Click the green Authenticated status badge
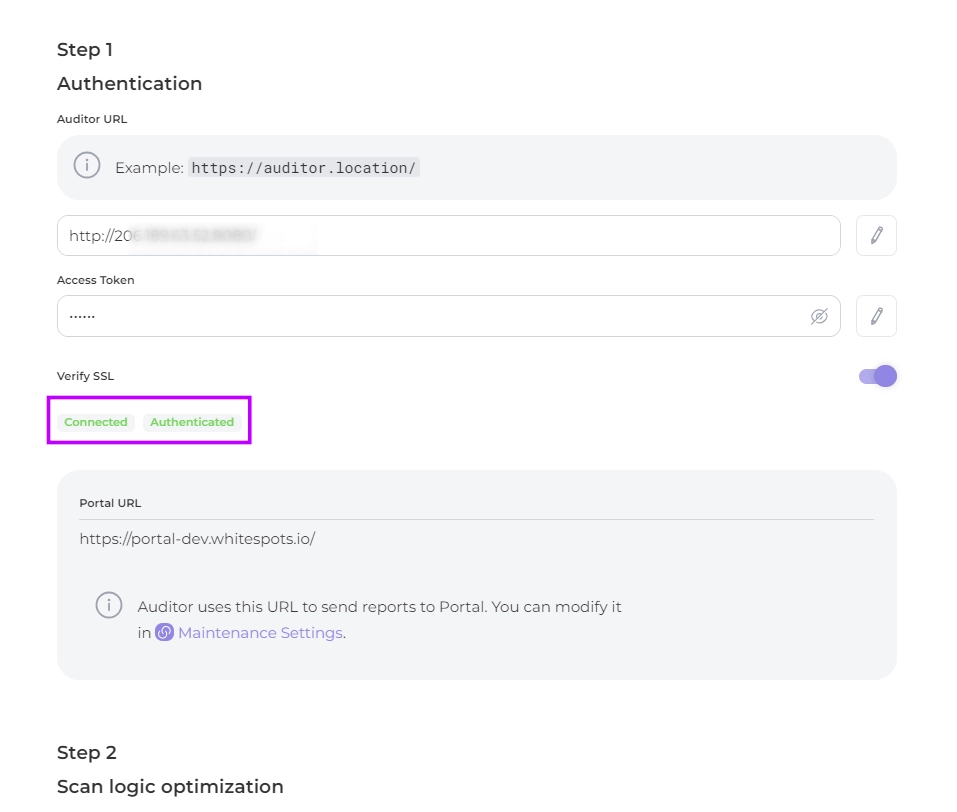957x812 pixels. pos(192,422)
